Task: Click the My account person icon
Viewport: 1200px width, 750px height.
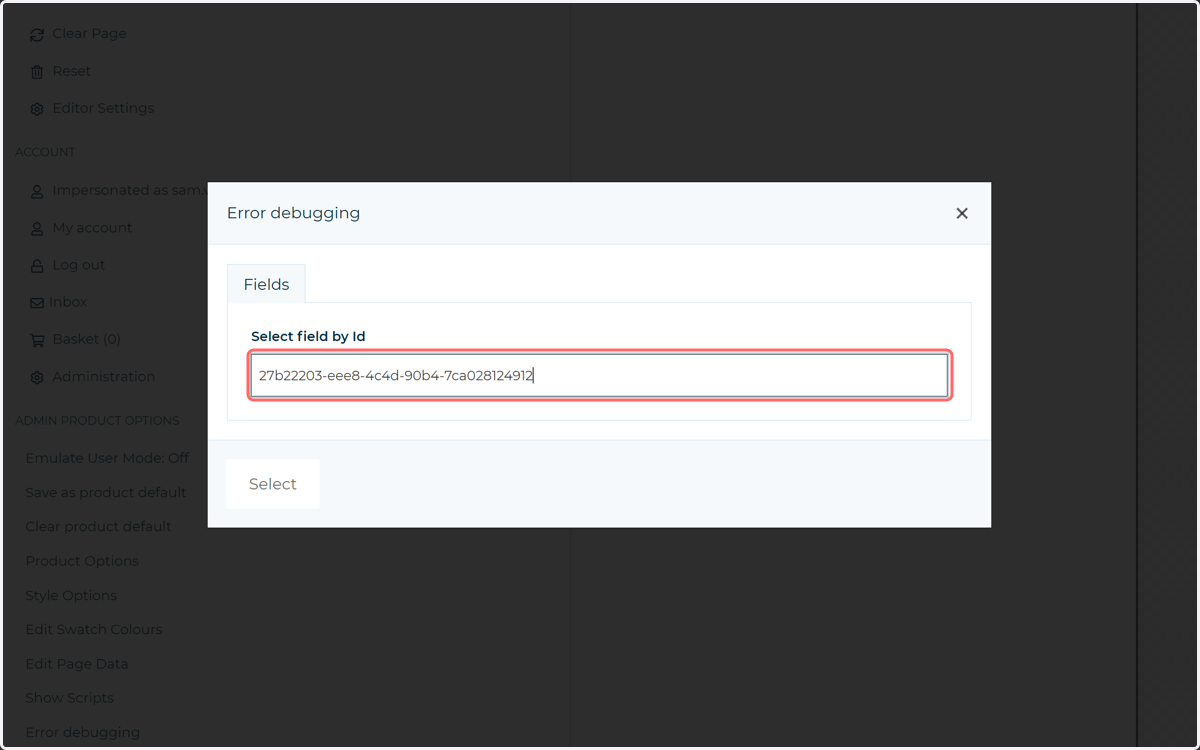Action: 37,229
